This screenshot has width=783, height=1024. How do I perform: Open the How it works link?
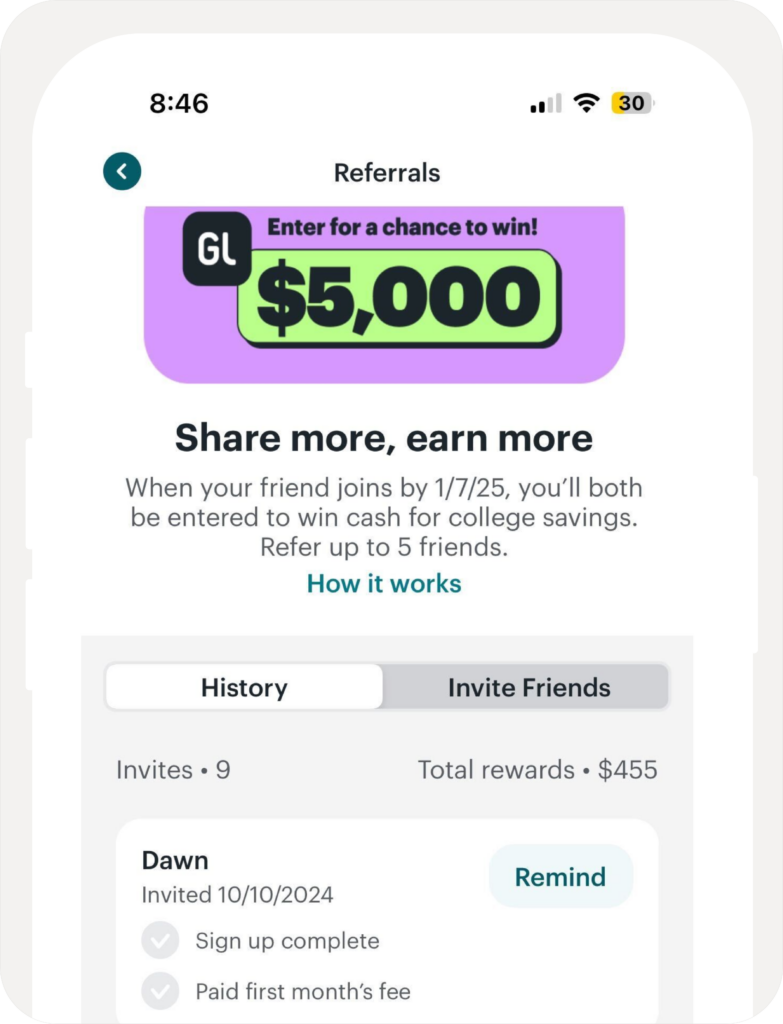[x=384, y=584]
